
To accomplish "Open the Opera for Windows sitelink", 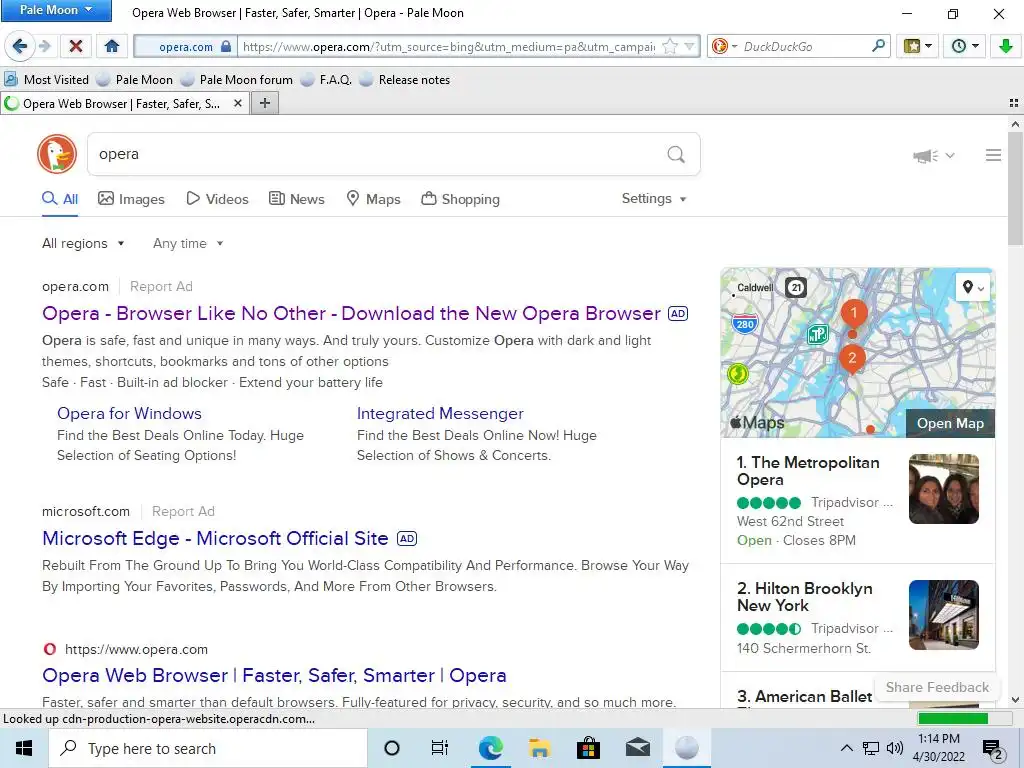I will coord(129,413).
